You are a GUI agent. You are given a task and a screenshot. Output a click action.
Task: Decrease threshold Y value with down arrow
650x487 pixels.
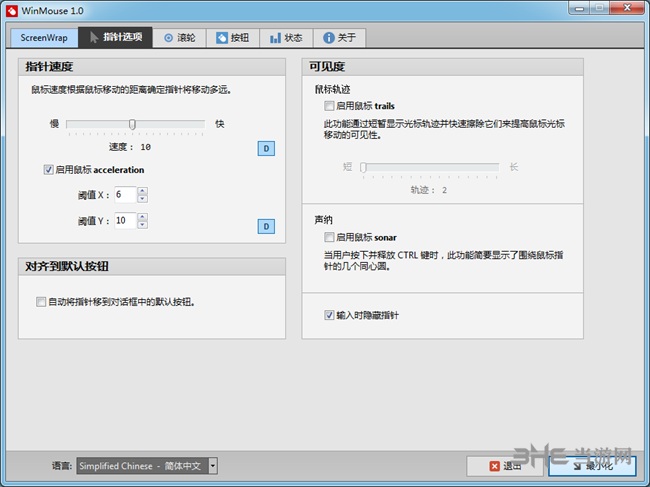point(142,225)
